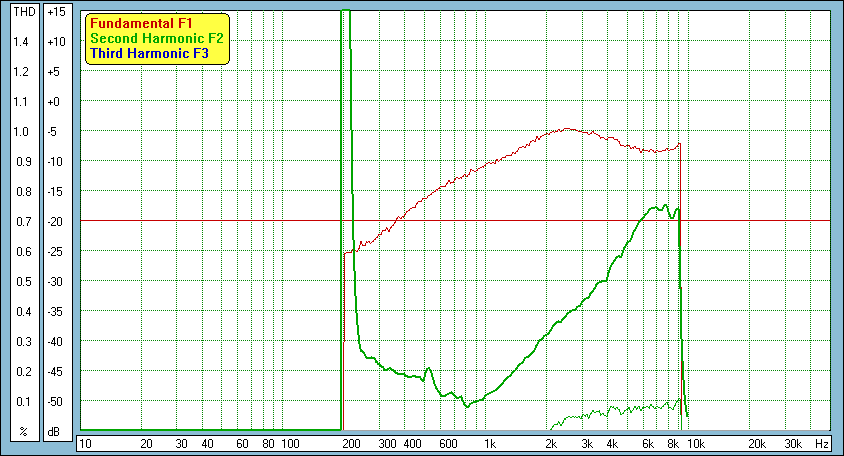The image size is (844, 456).
Task: Click the 1k frequency axis label
Action: (490, 443)
